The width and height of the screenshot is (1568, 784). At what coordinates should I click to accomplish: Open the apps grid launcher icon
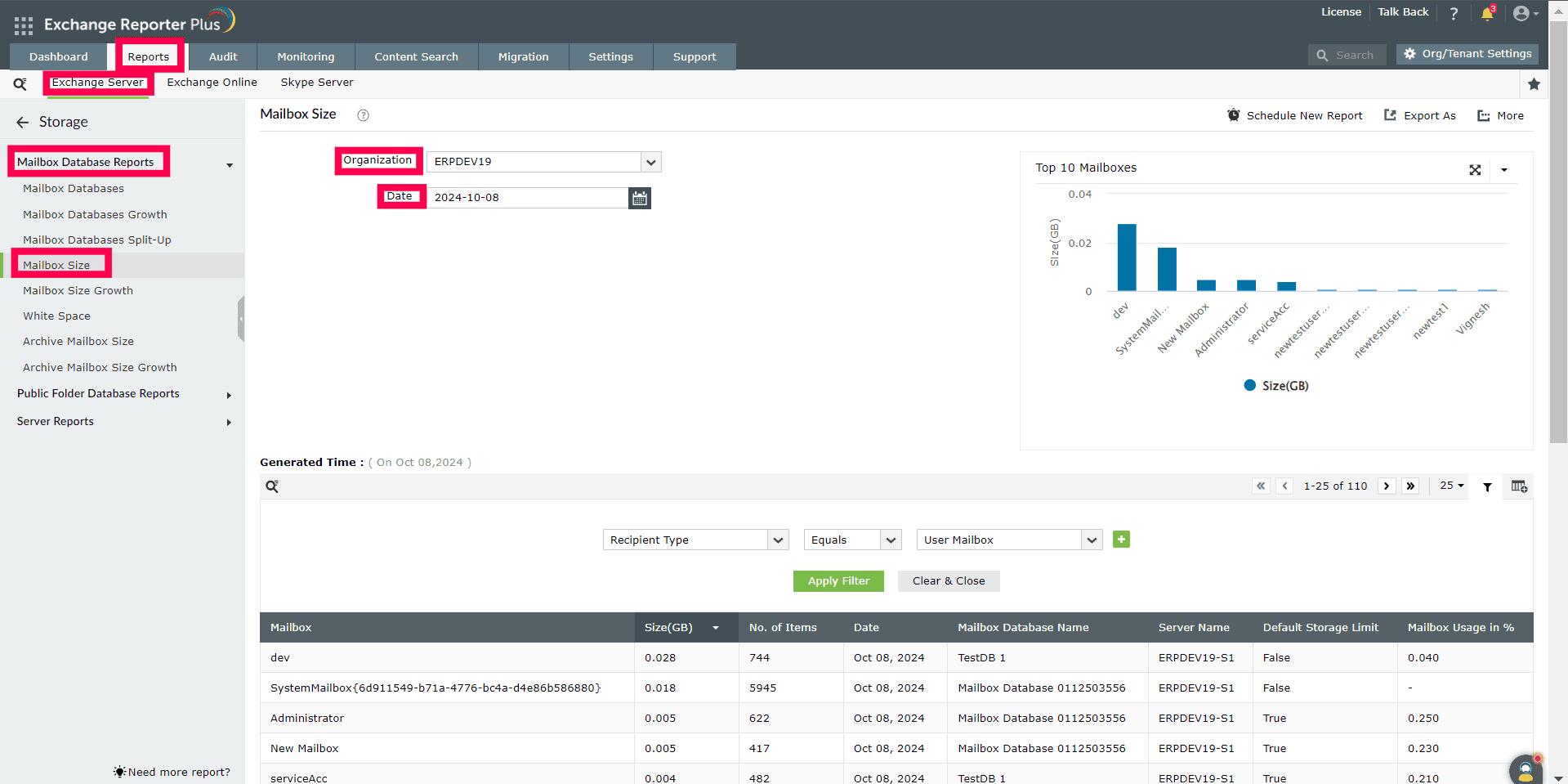[x=24, y=25]
